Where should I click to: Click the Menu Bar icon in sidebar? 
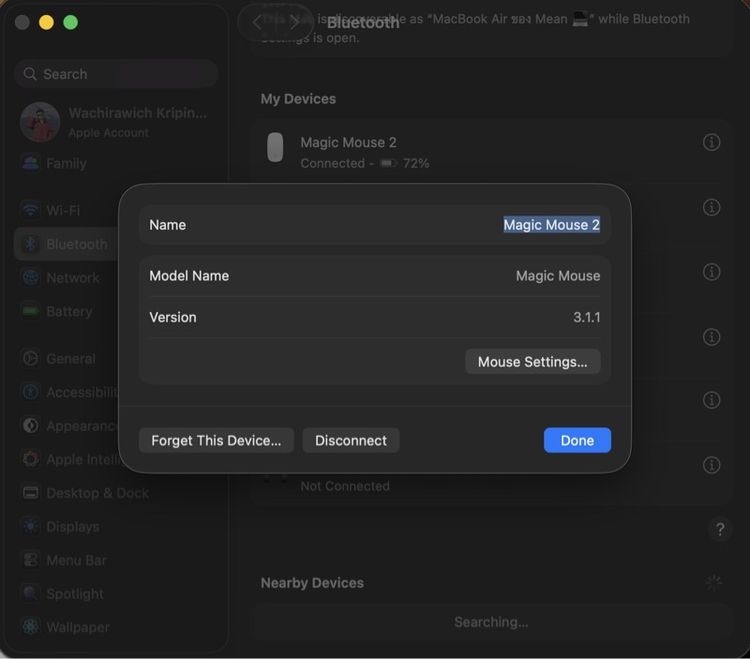click(x=31, y=560)
